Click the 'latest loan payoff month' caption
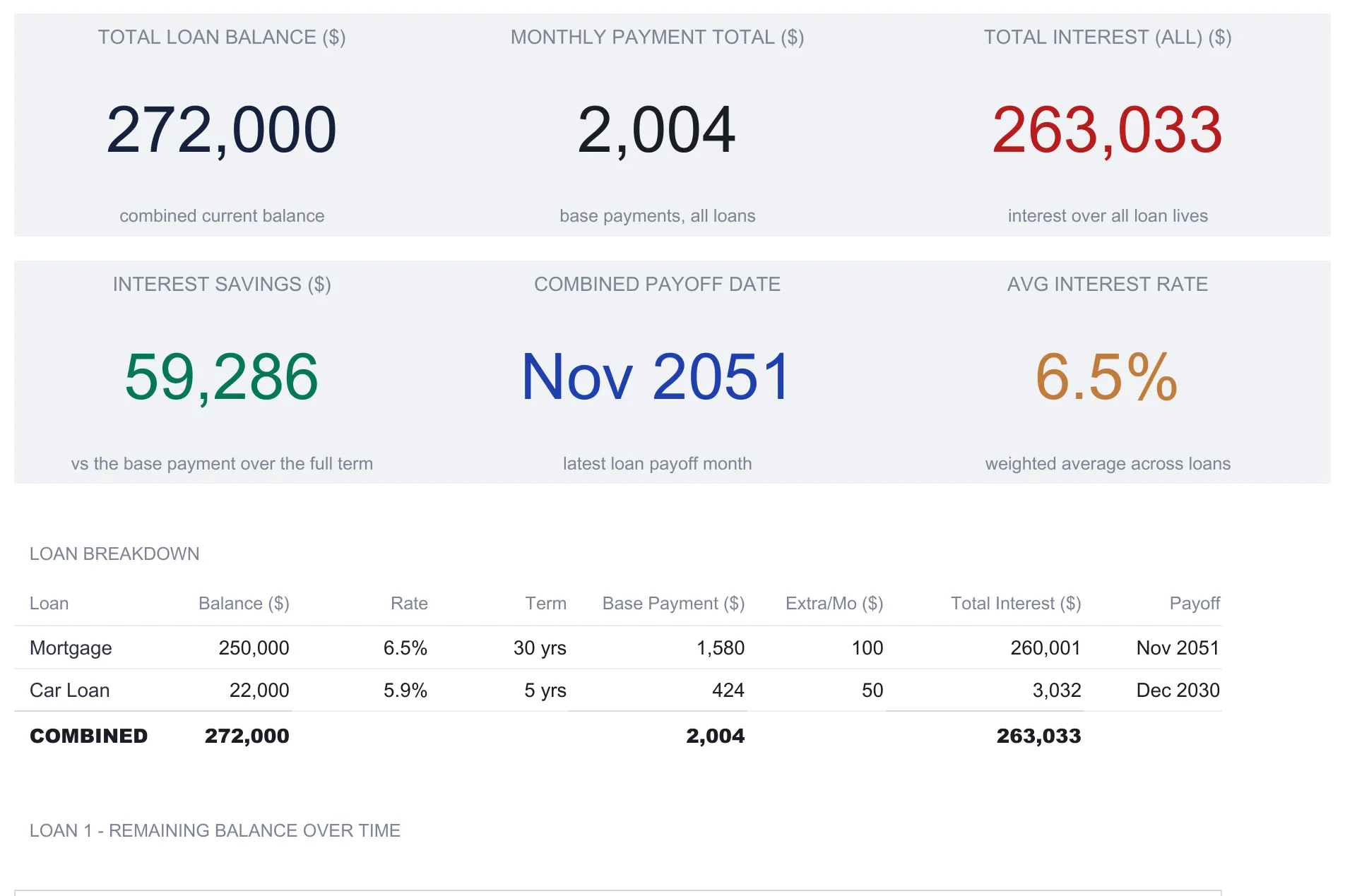Screen dimensions: 1345x896 (x=657, y=464)
